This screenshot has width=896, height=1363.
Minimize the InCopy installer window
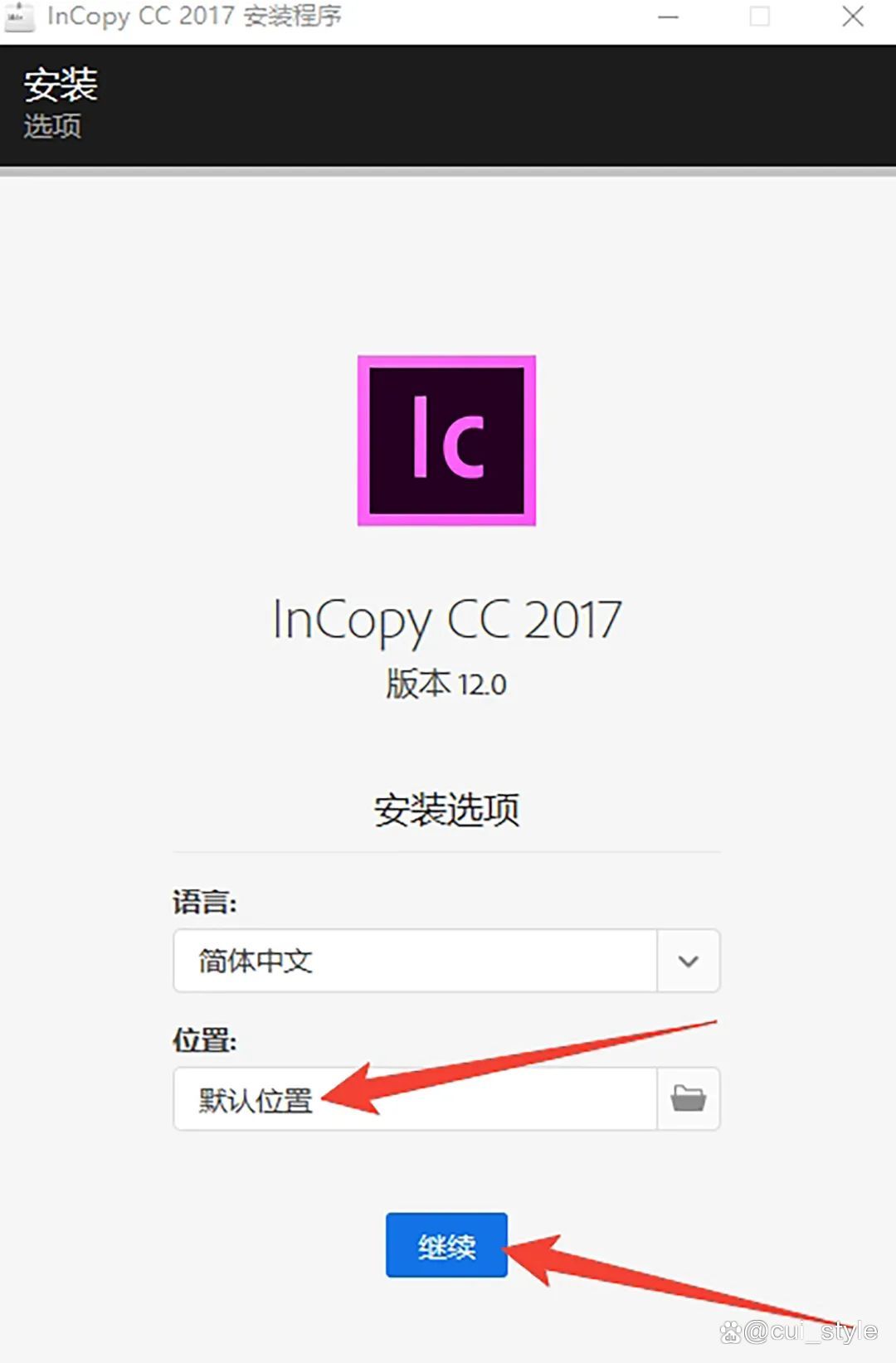(668, 17)
